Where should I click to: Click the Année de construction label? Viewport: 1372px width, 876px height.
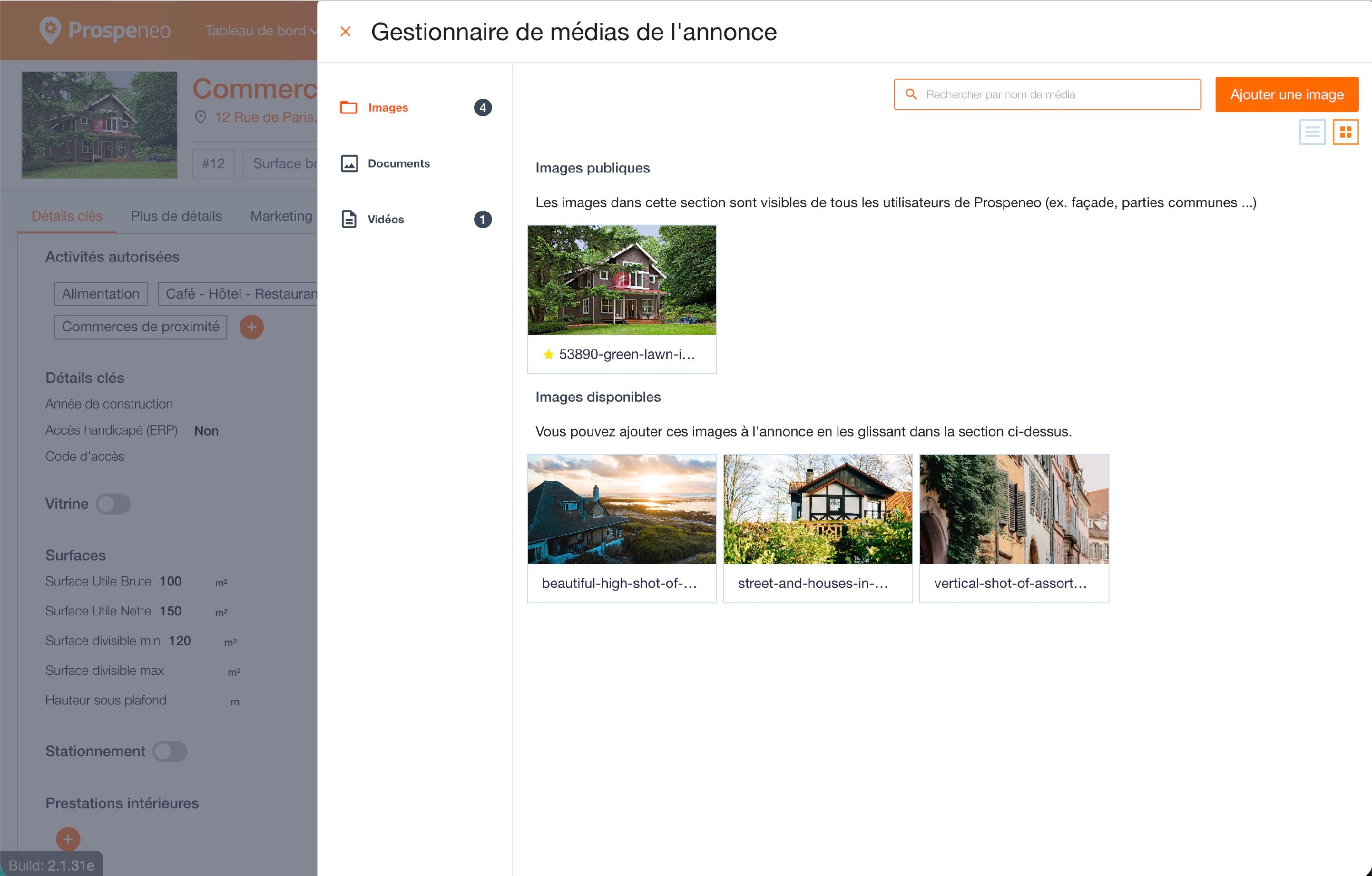pos(109,404)
